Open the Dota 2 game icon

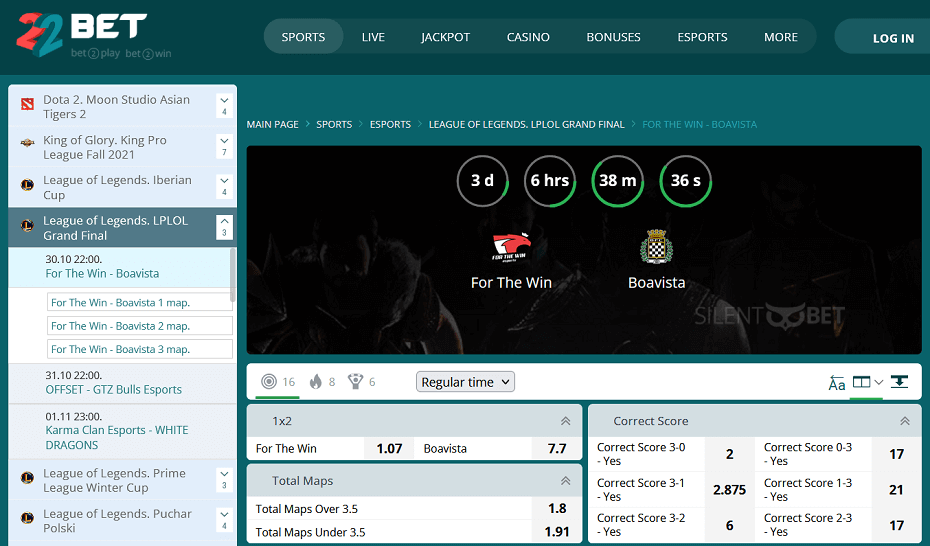27,104
